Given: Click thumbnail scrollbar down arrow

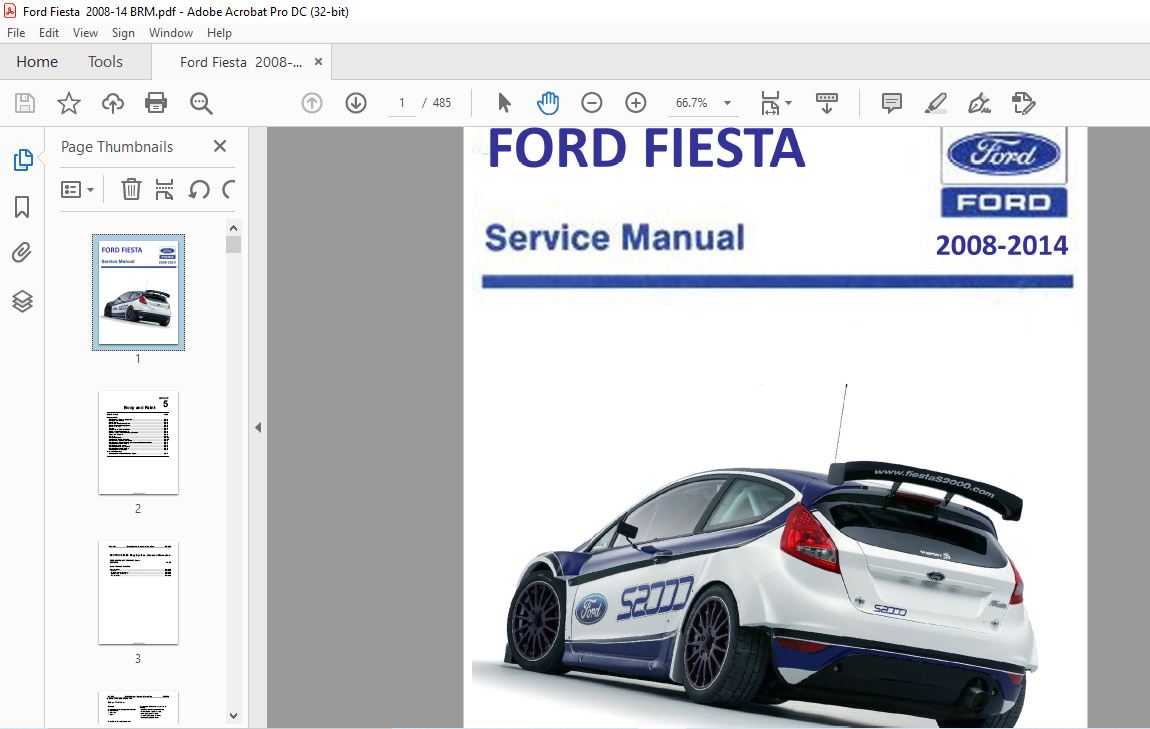Looking at the screenshot, I should click(233, 716).
